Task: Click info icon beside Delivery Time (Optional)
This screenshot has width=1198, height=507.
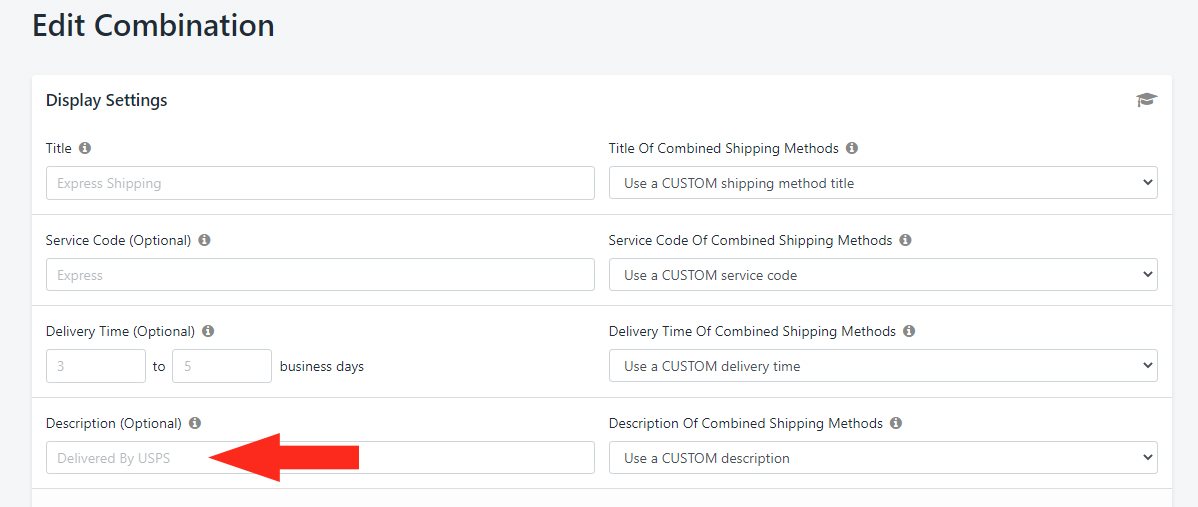Action: pos(208,331)
